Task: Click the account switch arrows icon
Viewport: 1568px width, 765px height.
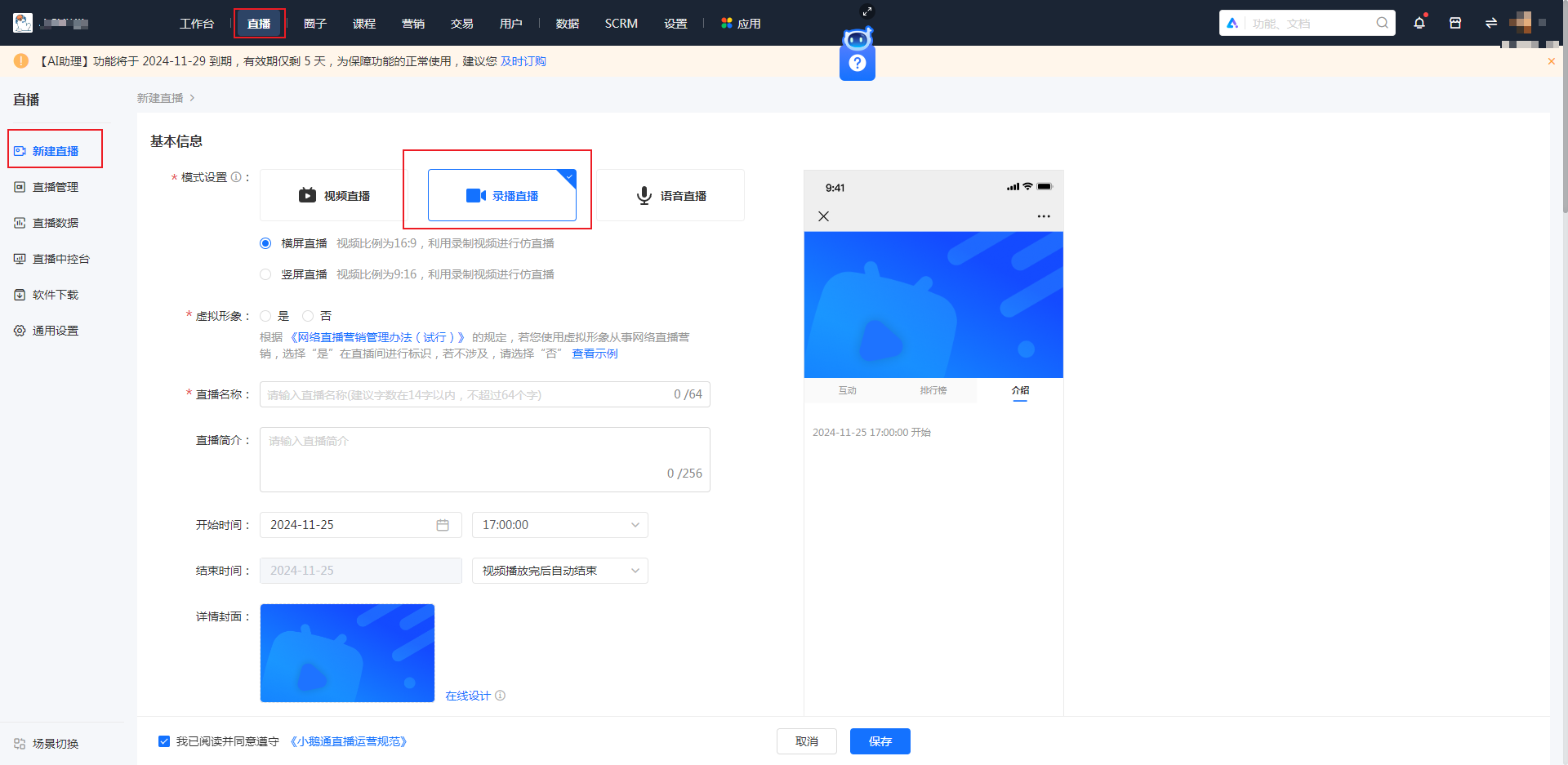Action: coord(1490,23)
